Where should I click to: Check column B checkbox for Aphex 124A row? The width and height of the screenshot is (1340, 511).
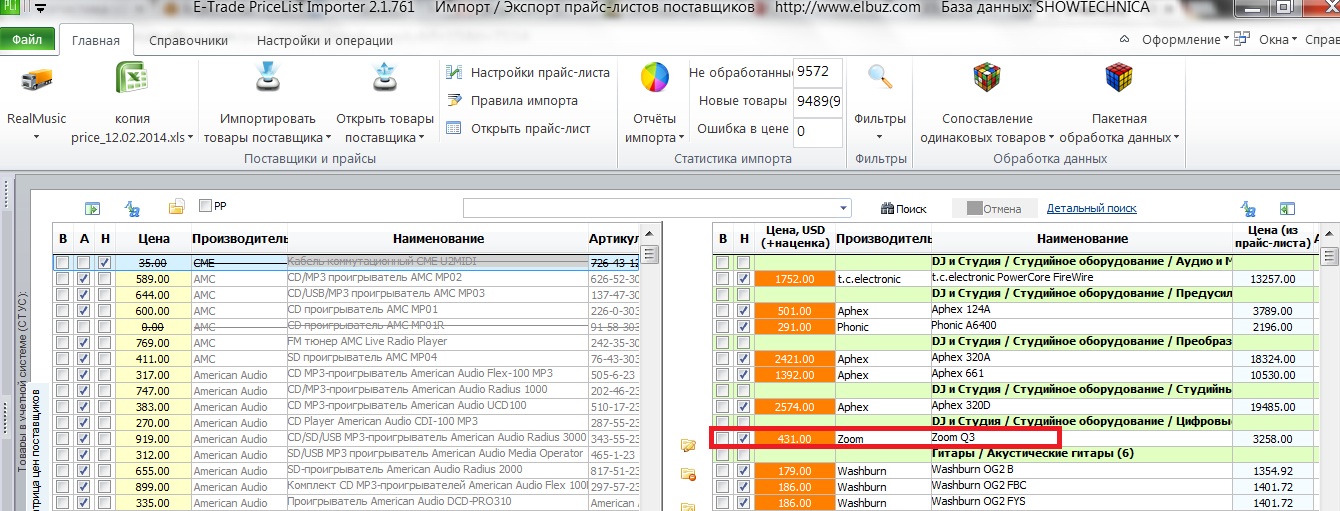pyautogui.click(x=722, y=311)
